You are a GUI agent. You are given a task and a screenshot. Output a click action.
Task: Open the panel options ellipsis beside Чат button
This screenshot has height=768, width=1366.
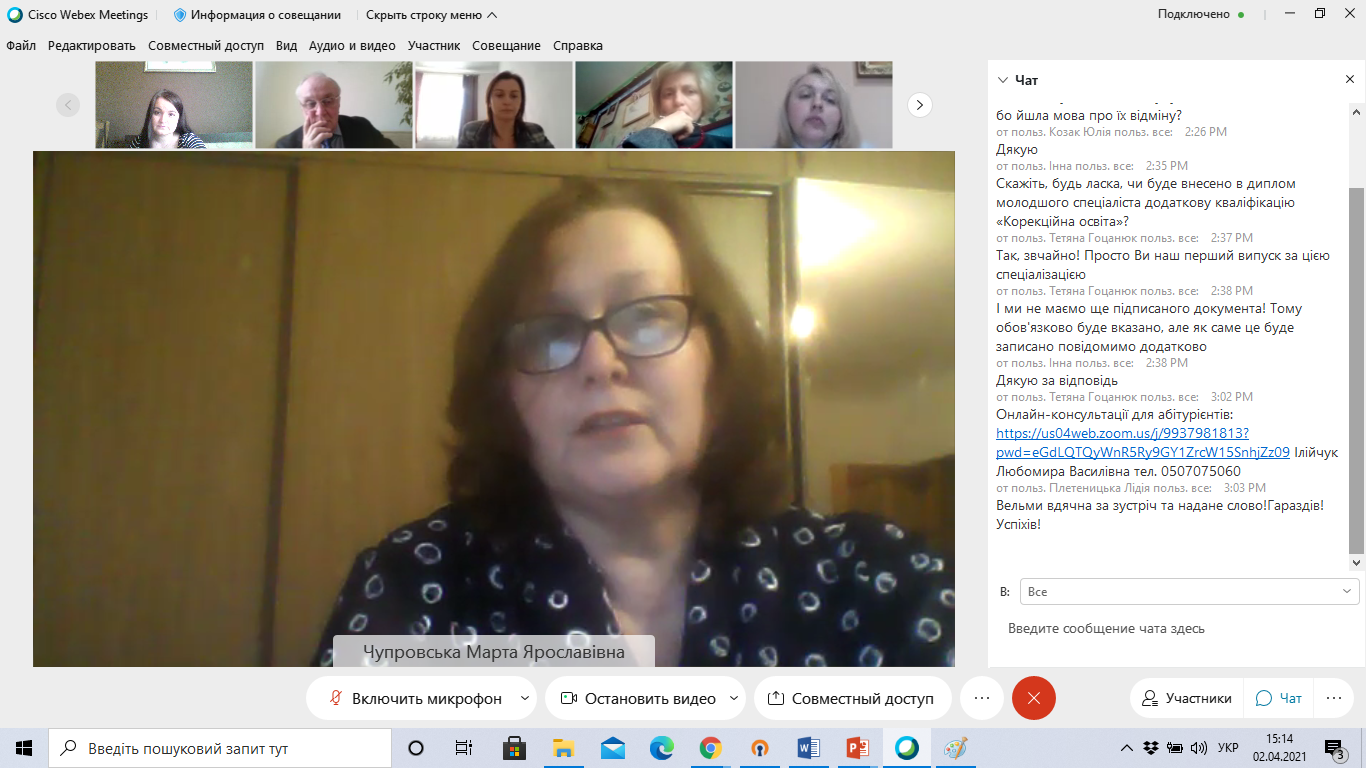(x=1332, y=698)
